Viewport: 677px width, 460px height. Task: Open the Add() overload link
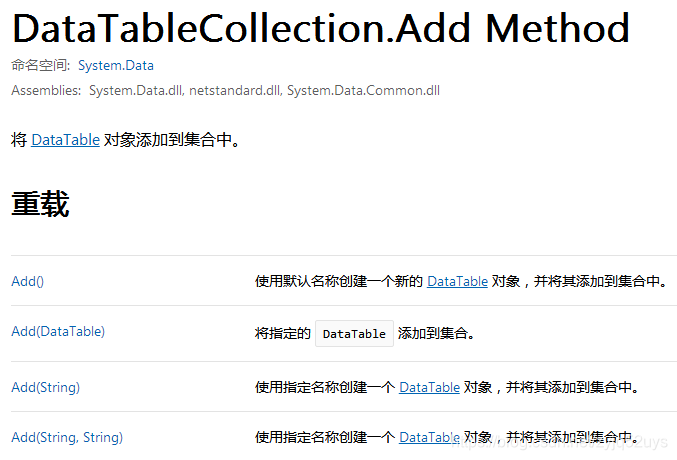pyautogui.click(x=28, y=282)
